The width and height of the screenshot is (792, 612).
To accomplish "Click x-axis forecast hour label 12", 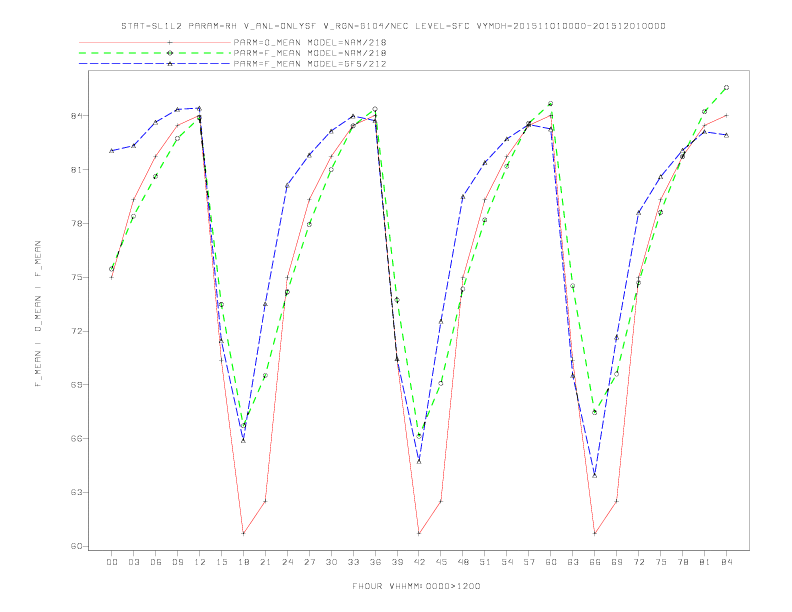I will 200,562.
